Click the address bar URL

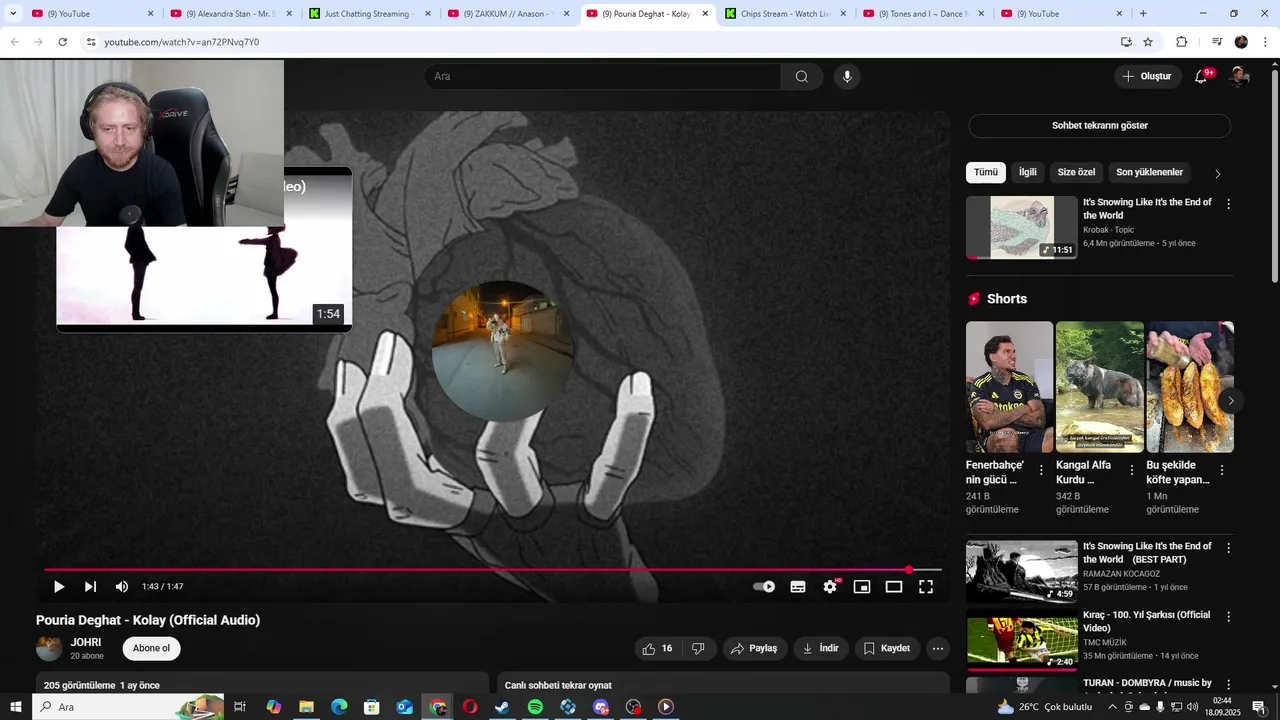coord(181,42)
